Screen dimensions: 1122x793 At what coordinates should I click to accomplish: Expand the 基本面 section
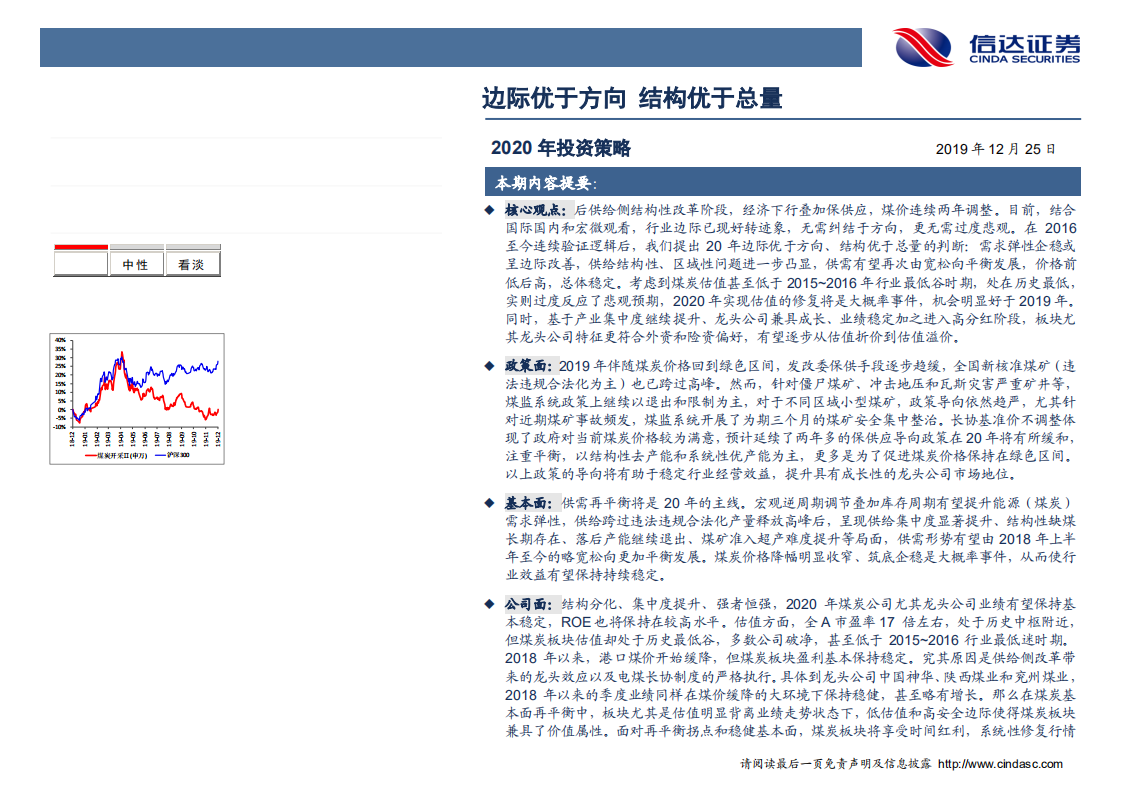pos(528,501)
